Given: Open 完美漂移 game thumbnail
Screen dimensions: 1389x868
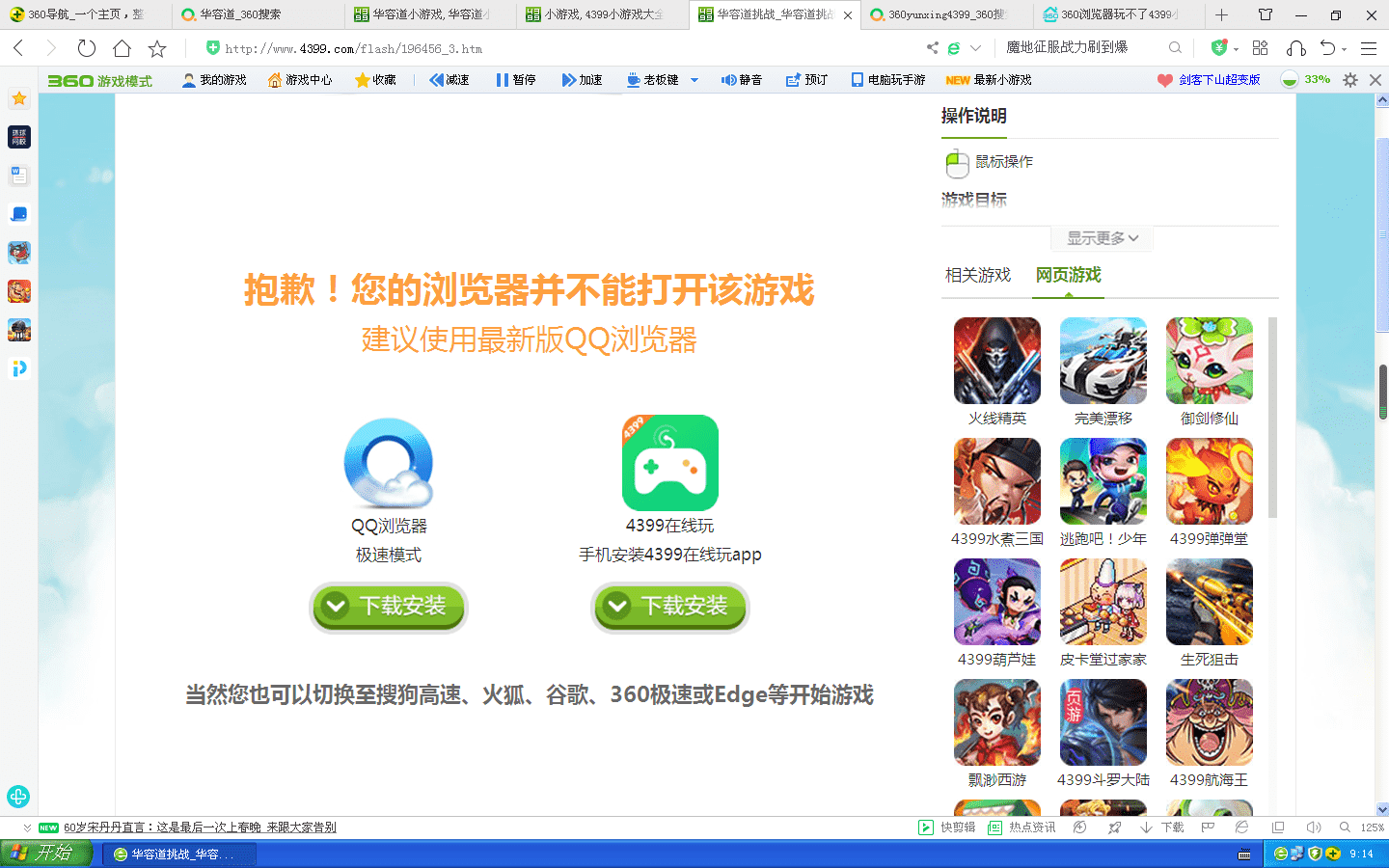Looking at the screenshot, I should coord(1103,361).
